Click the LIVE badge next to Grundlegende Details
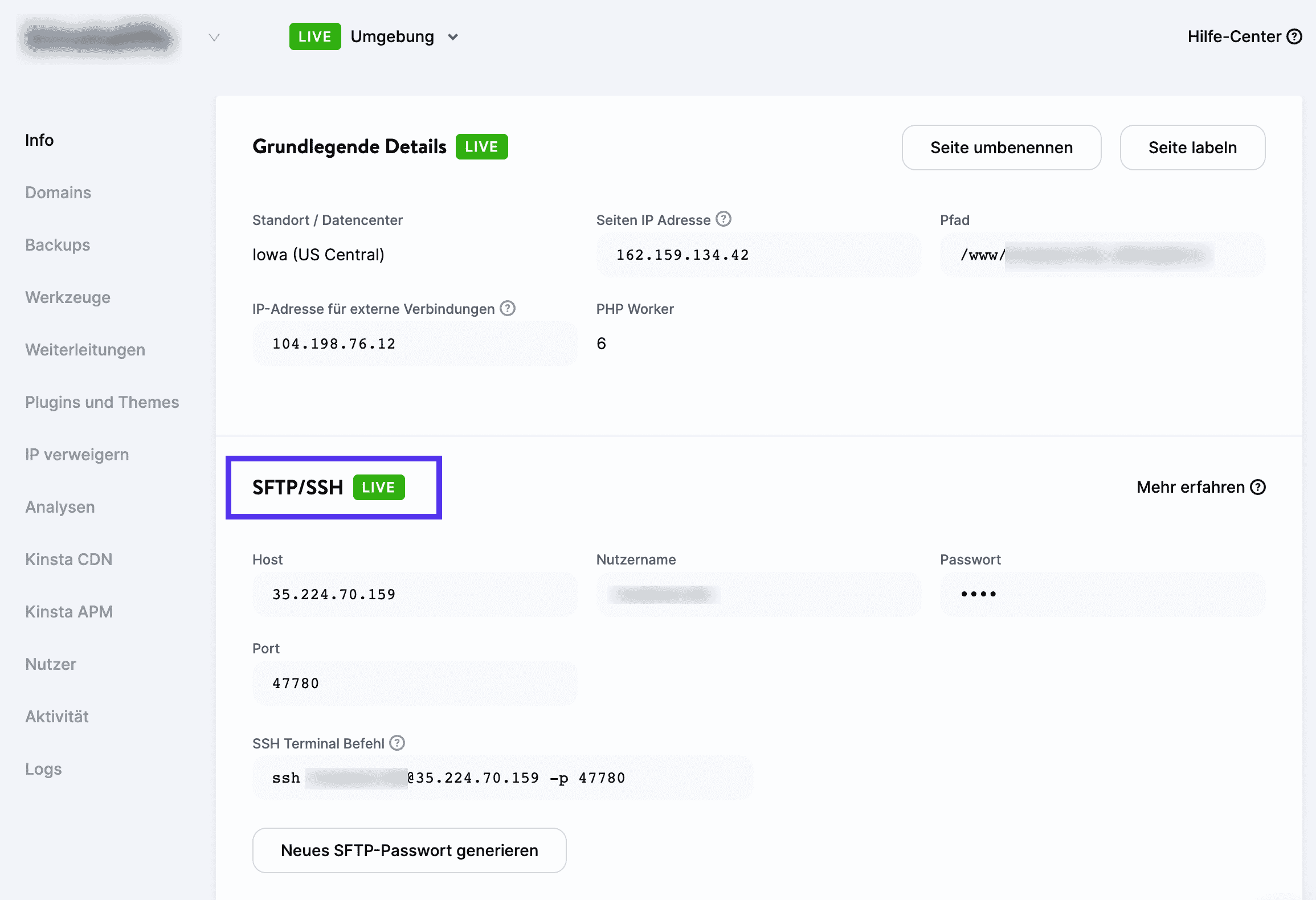 [481, 146]
